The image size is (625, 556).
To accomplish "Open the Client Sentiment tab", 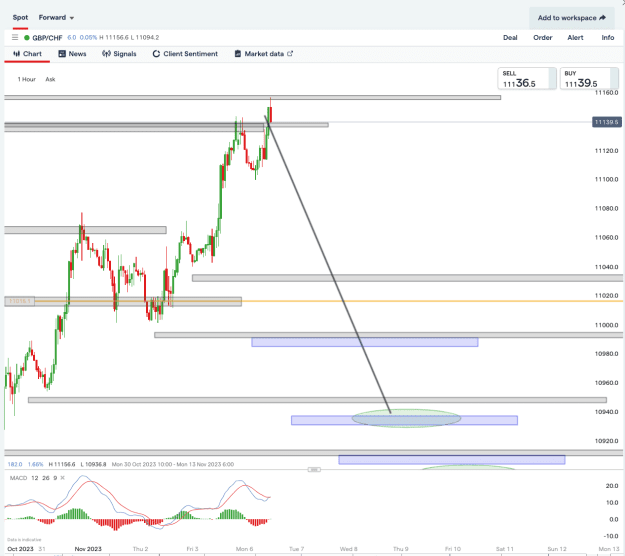I will pos(185,54).
